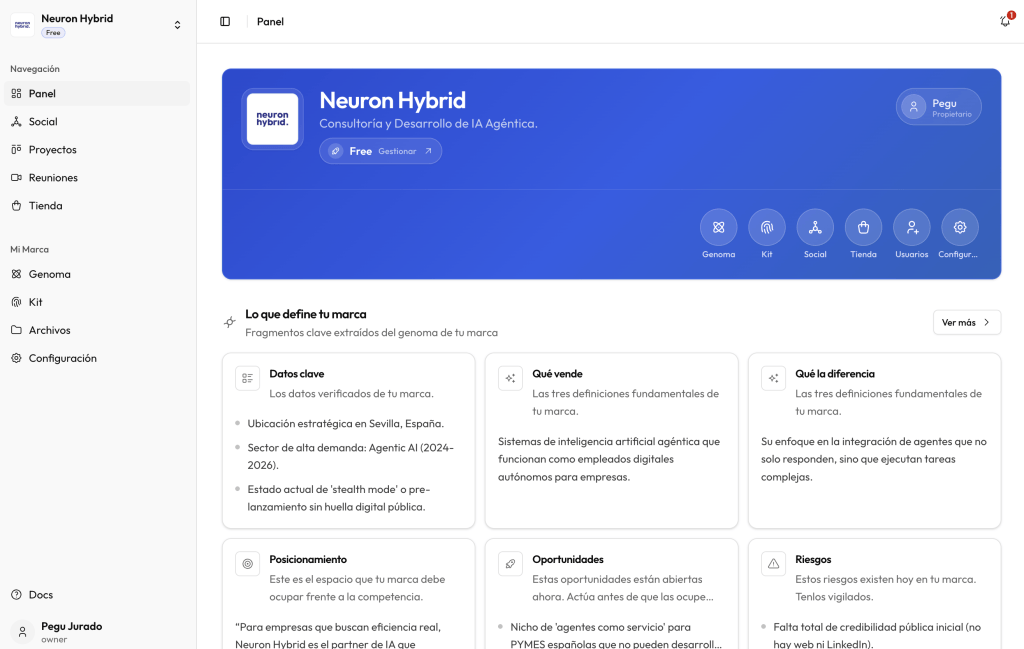Open the Genoma quick action in the banner
Image resolution: width=1024 pixels, height=649 pixels.
tap(718, 227)
